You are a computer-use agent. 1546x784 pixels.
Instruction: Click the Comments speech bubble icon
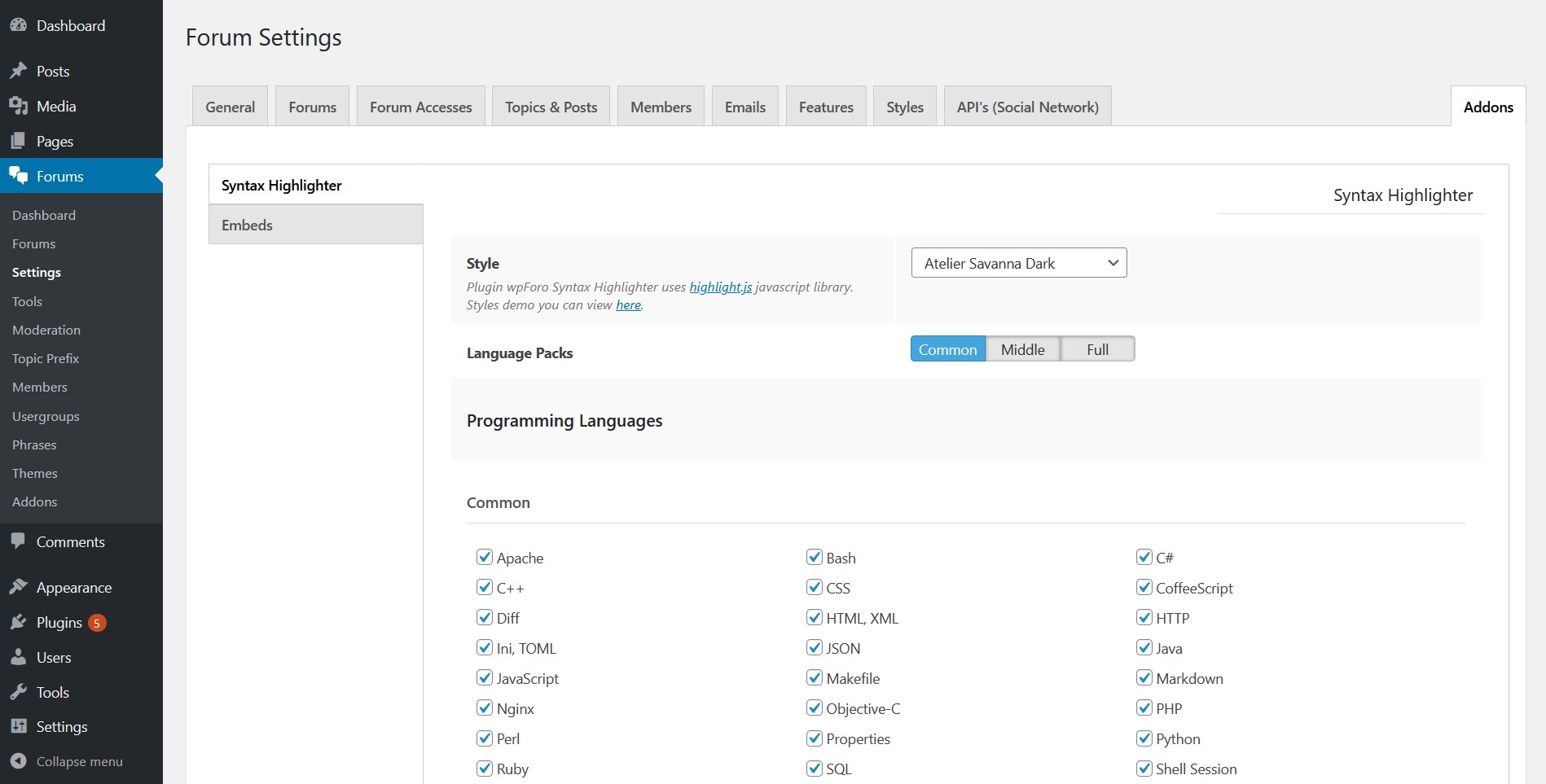coord(18,541)
